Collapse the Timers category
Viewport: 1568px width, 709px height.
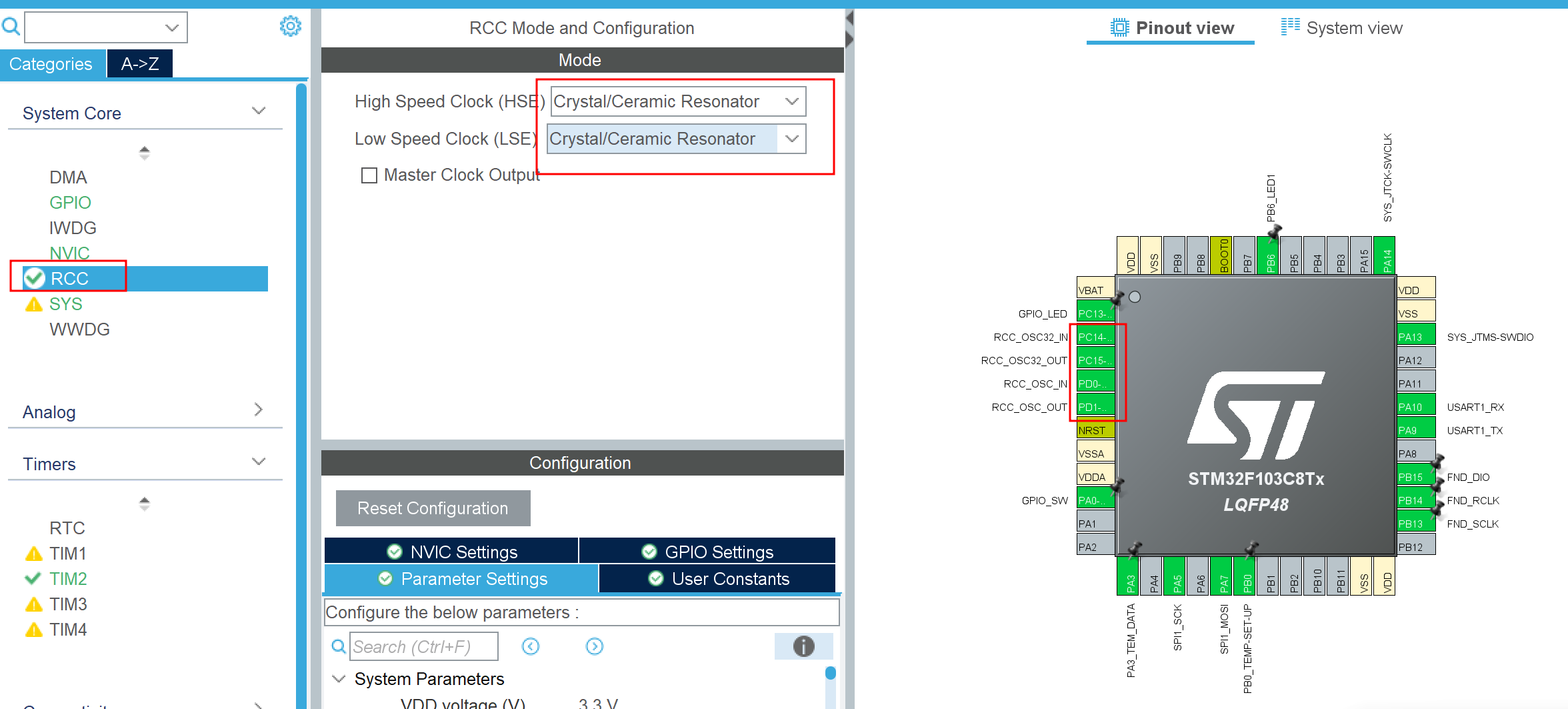point(259,462)
